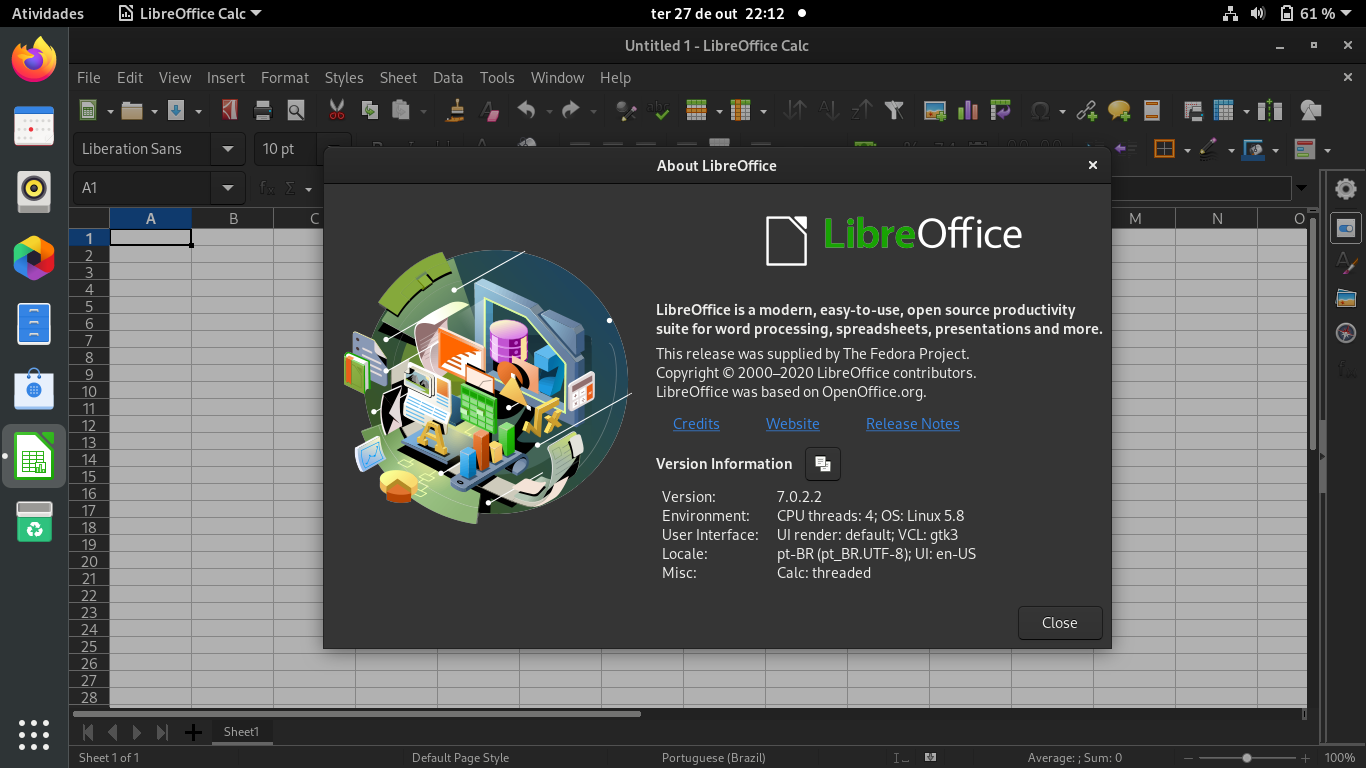Click the AutoFilter funnel icon

click(895, 111)
